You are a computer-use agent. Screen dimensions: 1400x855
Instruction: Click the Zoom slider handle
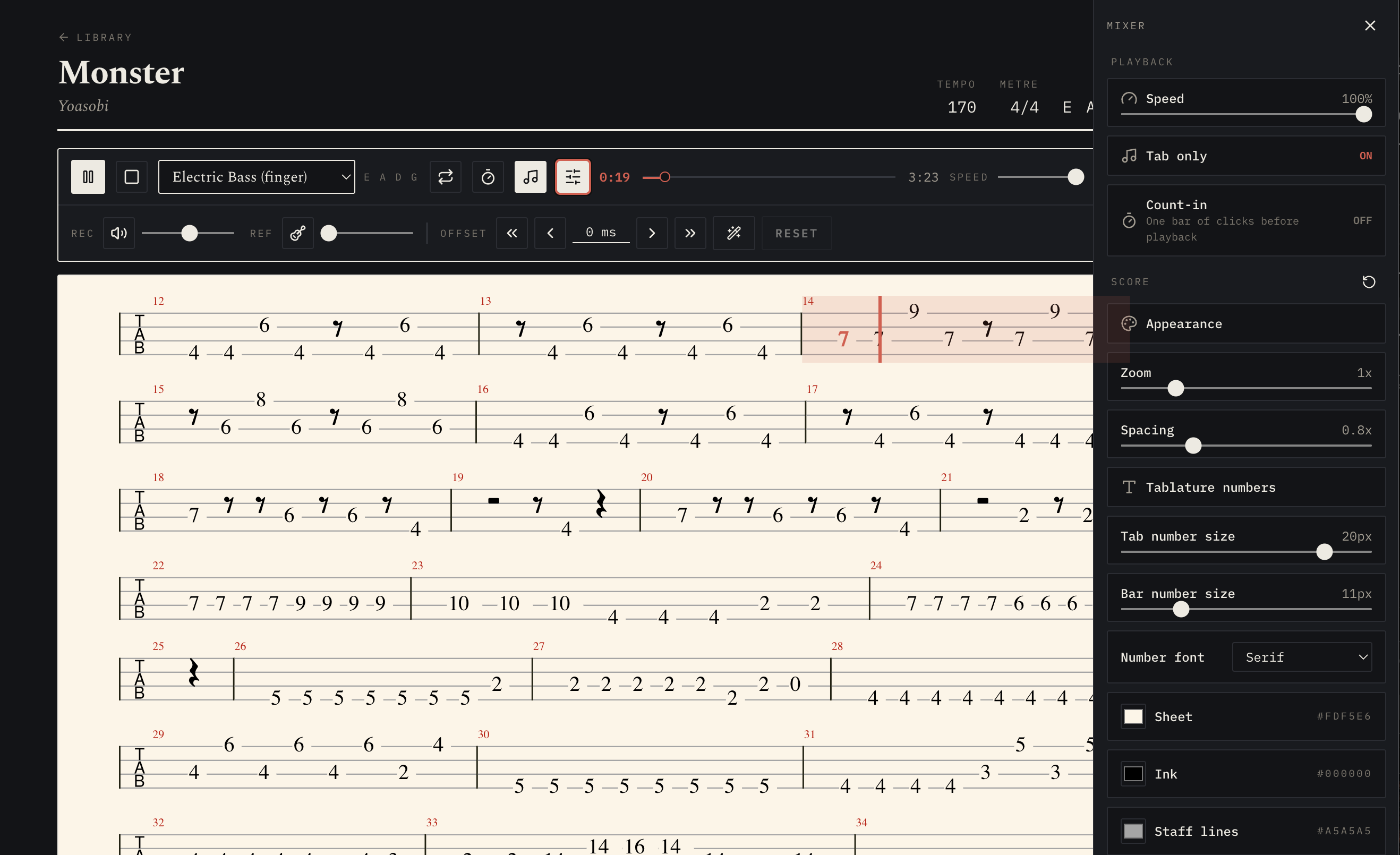(x=1175, y=389)
